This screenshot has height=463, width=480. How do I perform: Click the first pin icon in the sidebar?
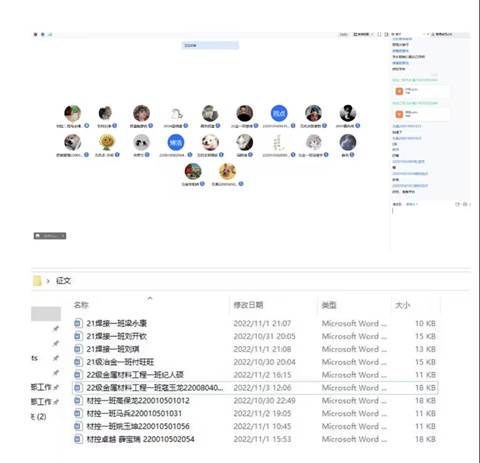pos(56,329)
